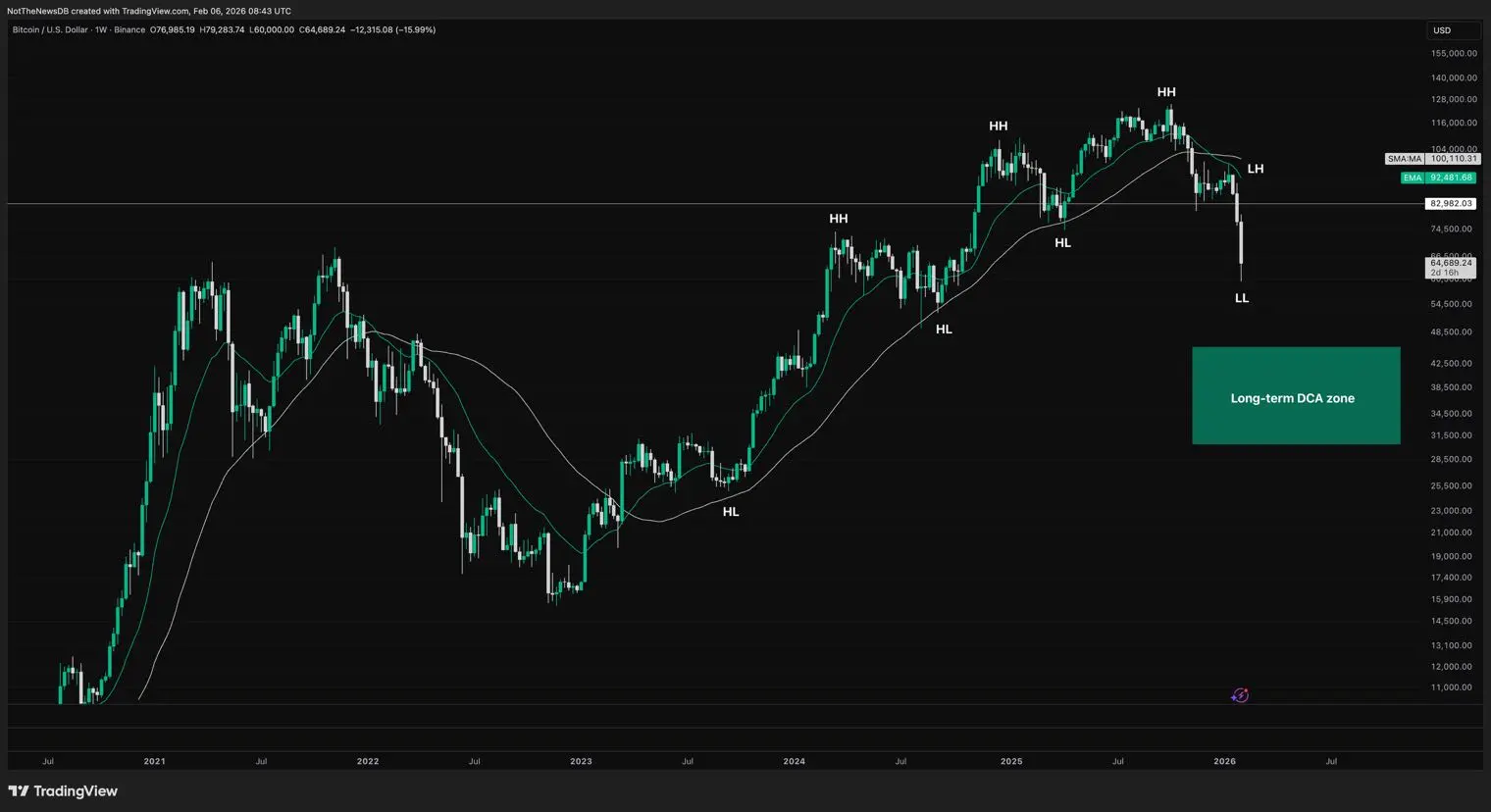Click the open value O76,985.19

point(173,30)
